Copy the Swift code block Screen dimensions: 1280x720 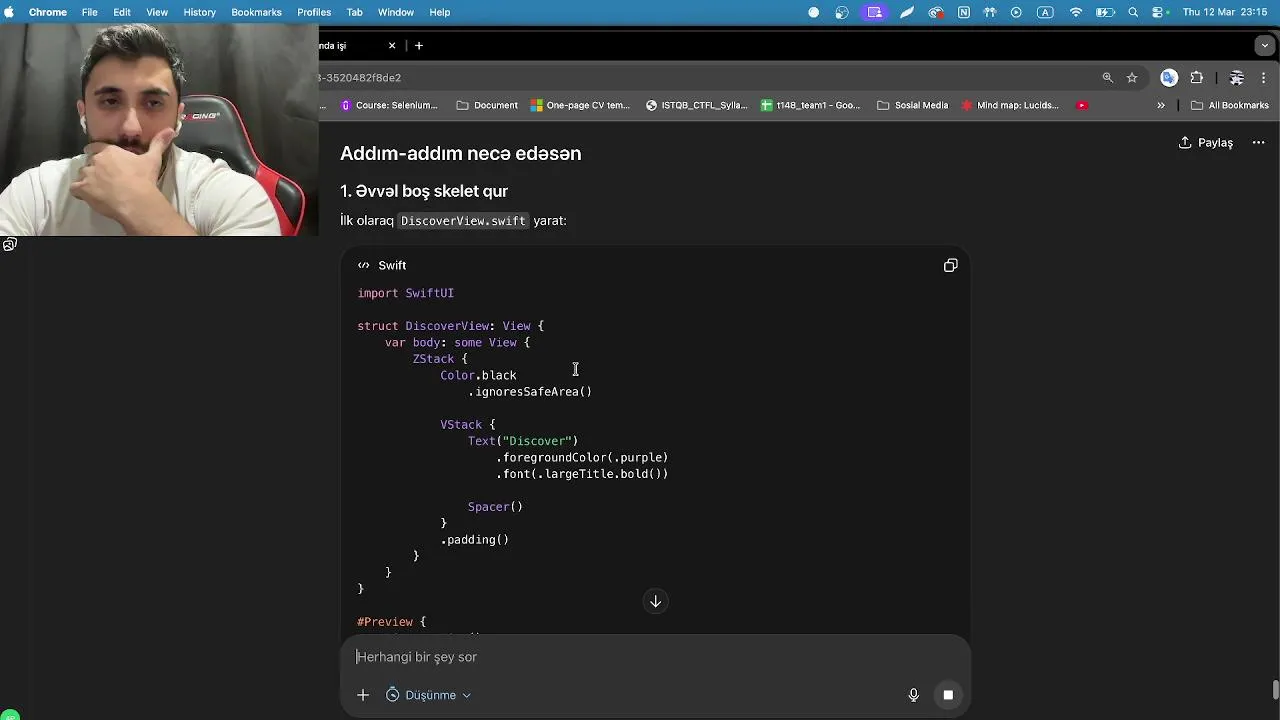(x=950, y=265)
